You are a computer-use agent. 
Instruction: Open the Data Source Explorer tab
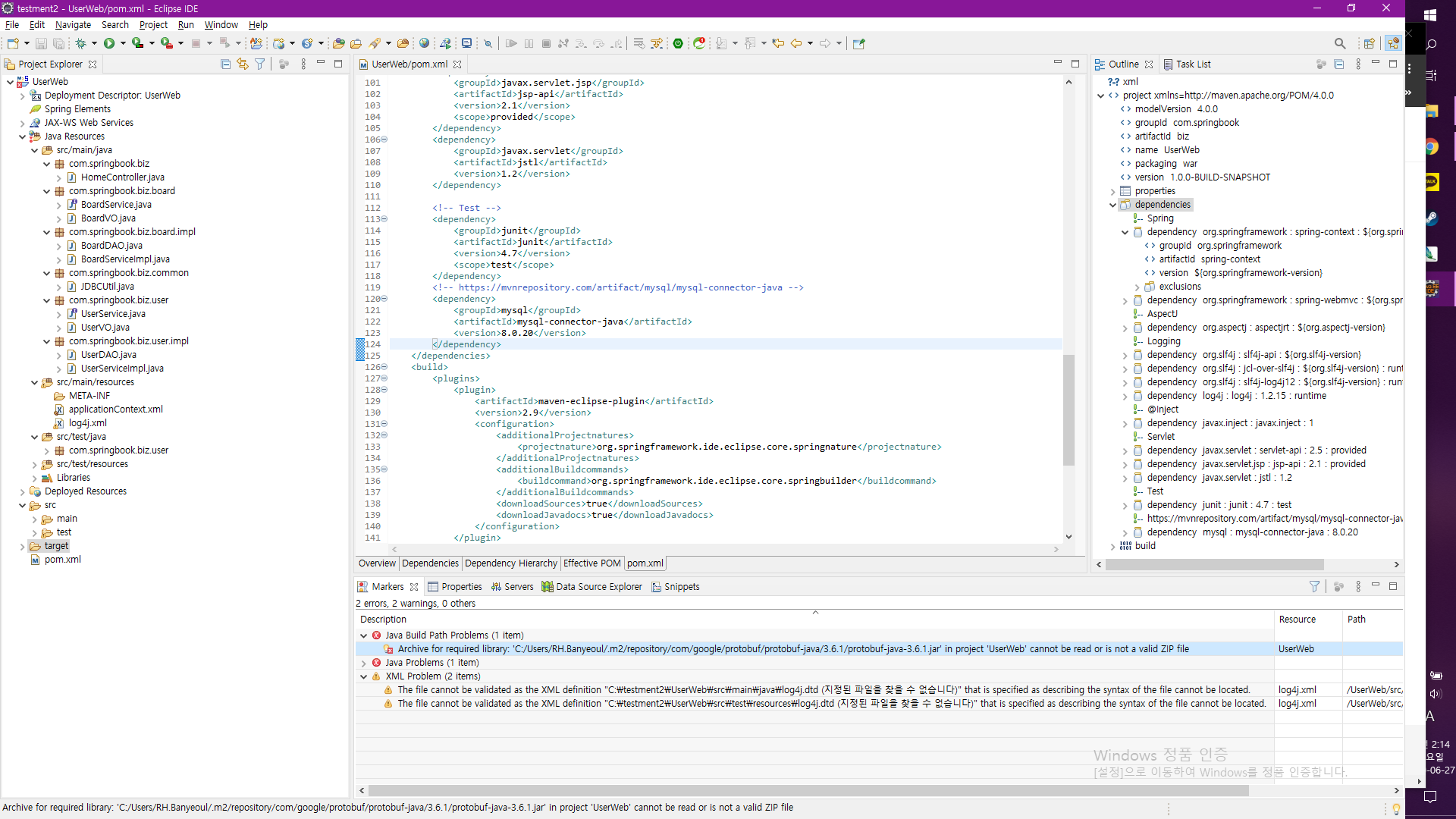[591, 587]
